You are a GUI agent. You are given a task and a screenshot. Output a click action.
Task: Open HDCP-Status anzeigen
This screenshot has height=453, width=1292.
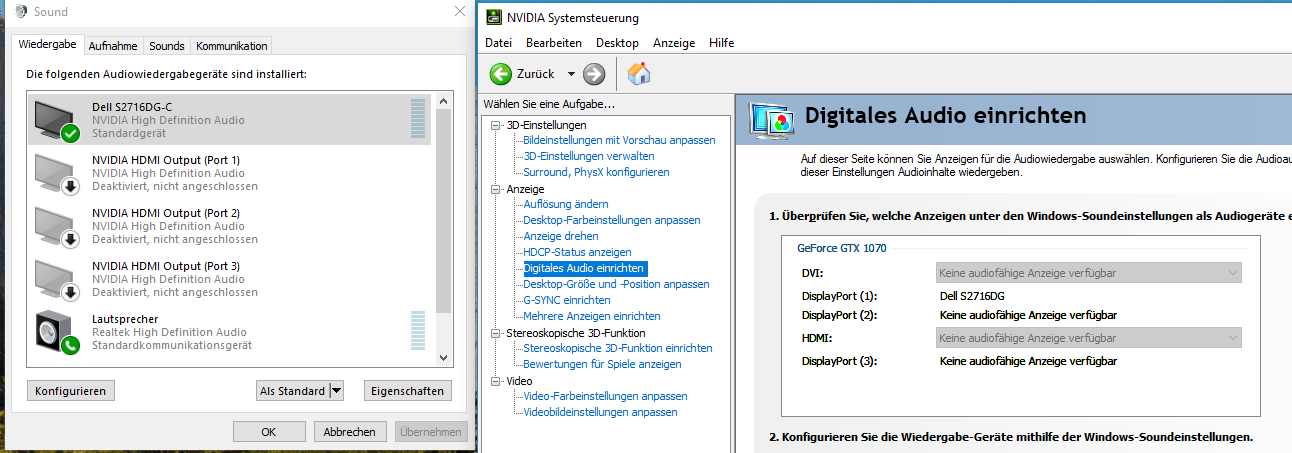pyautogui.click(x=577, y=252)
